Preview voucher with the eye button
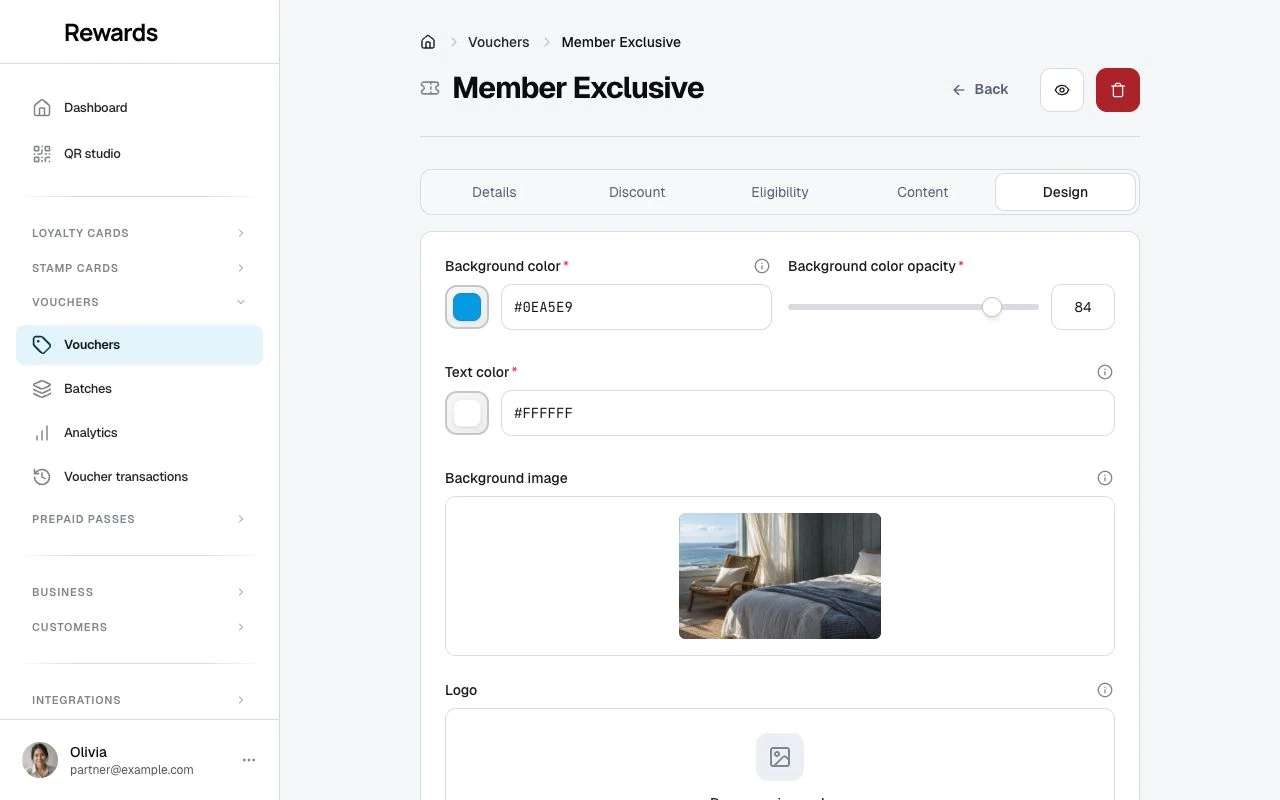 point(1062,90)
